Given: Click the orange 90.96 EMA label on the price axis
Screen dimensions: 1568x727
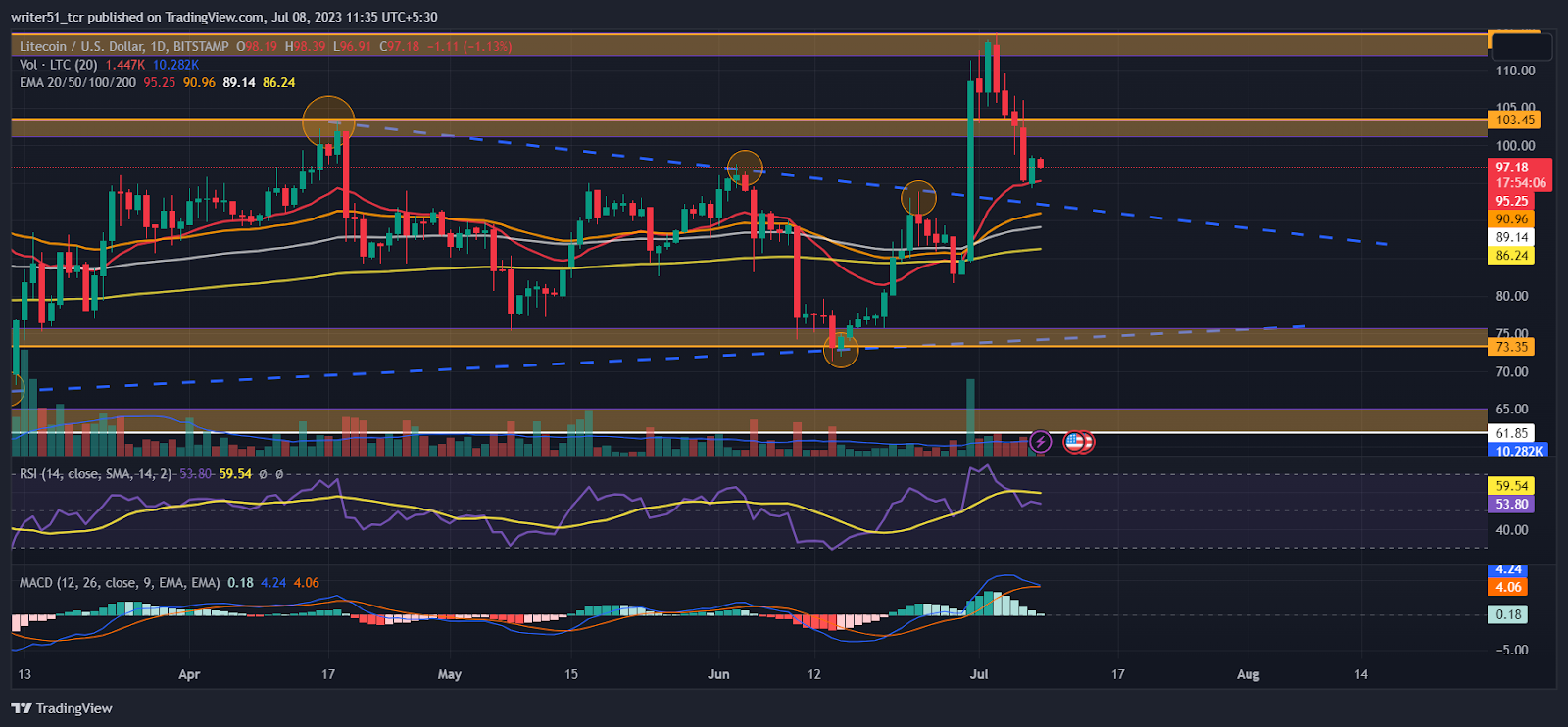Looking at the screenshot, I should click(1511, 219).
